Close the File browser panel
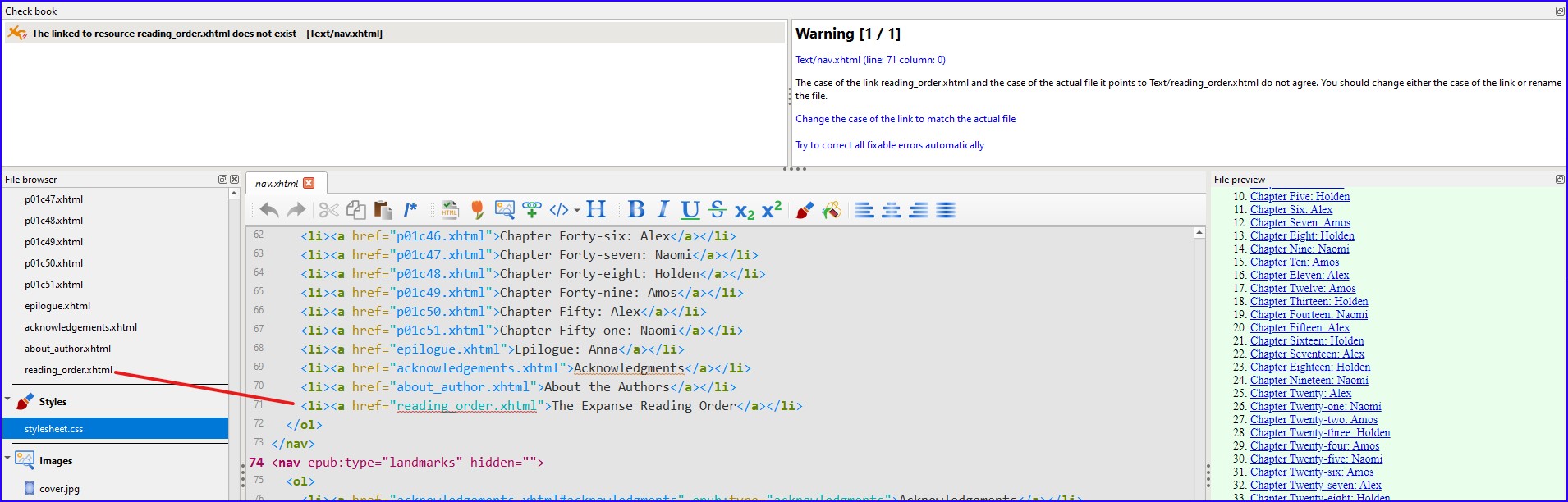 [x=234, y=179]
